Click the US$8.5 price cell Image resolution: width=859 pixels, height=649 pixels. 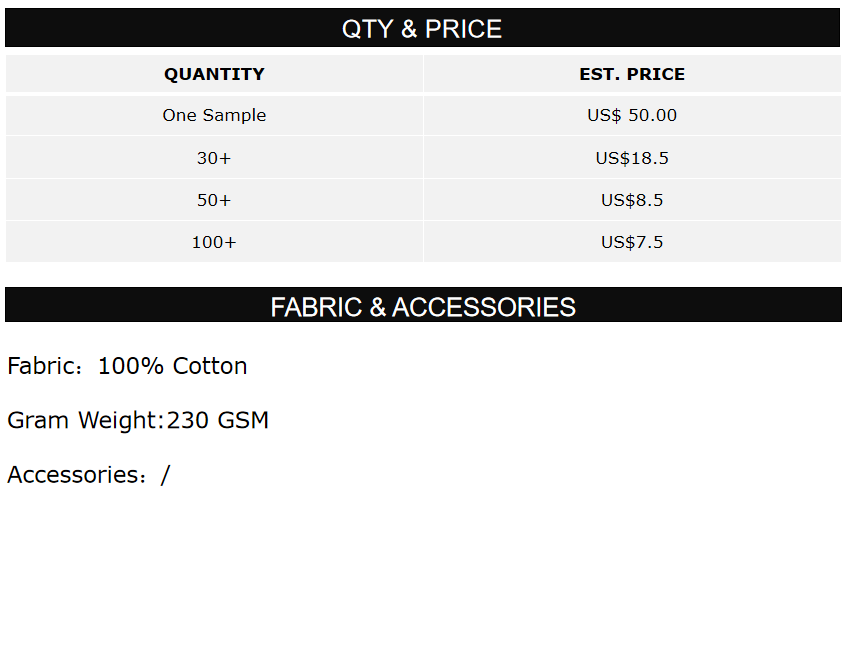click(632, 200)
